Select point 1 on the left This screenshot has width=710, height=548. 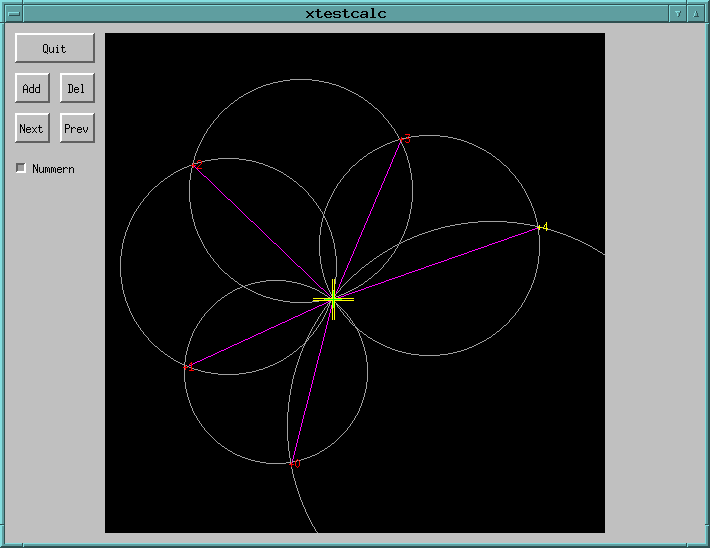click(x=189, y=368)
